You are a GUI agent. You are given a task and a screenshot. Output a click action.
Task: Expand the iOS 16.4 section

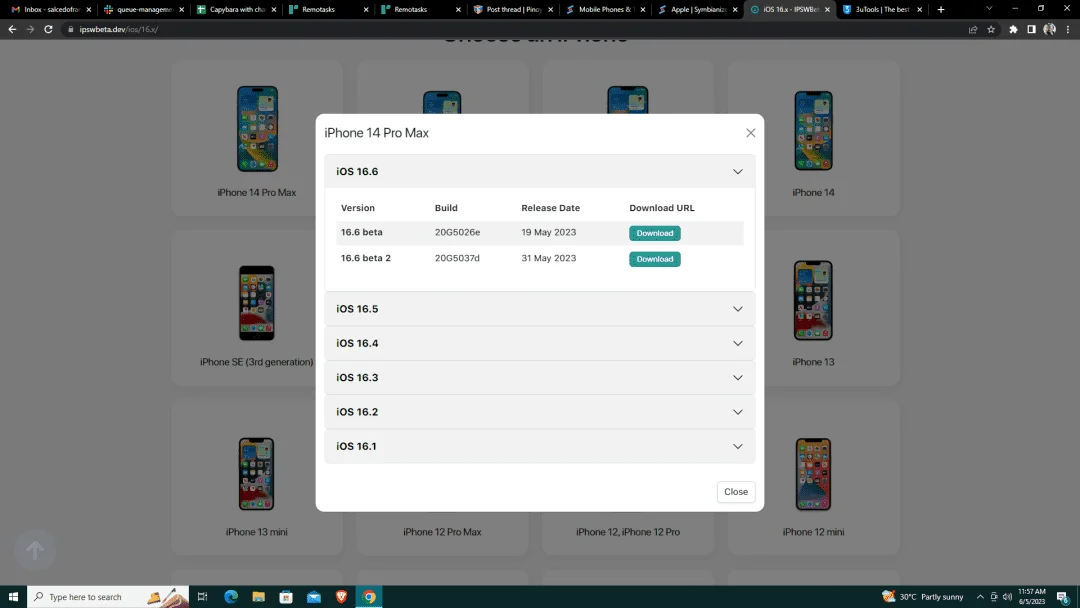click(539, 344)
